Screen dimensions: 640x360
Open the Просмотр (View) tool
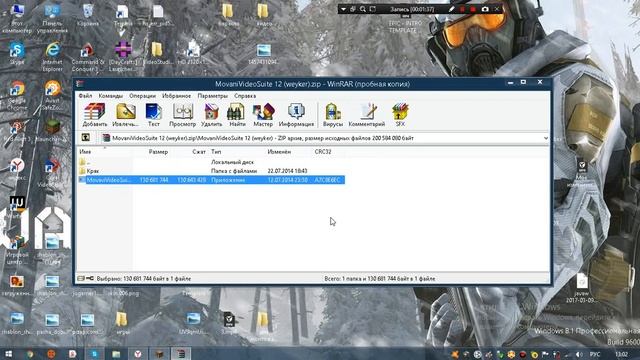coord(182,115)
